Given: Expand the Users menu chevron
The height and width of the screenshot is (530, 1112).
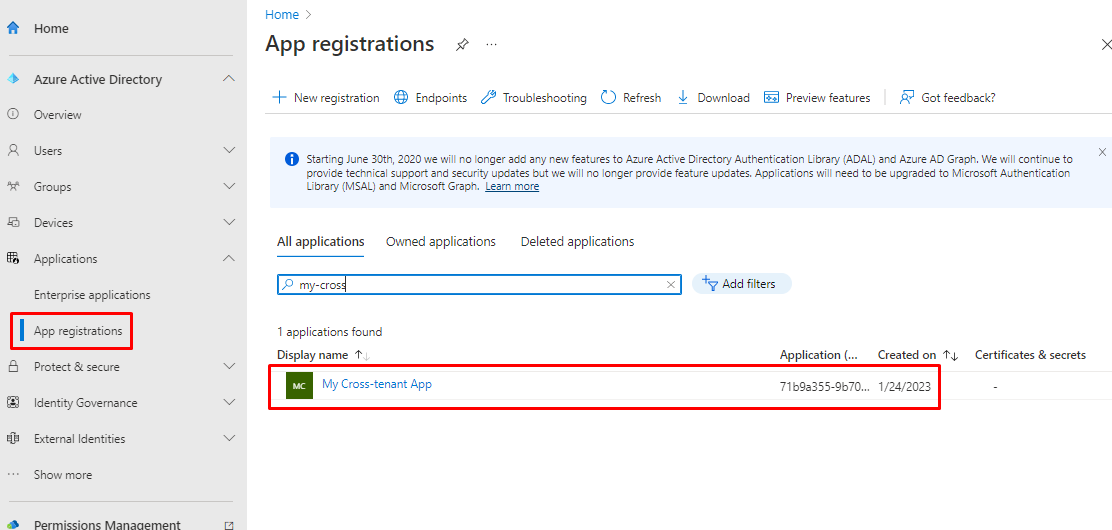Looking at the screenshot, I should click(x=229, y=151).
